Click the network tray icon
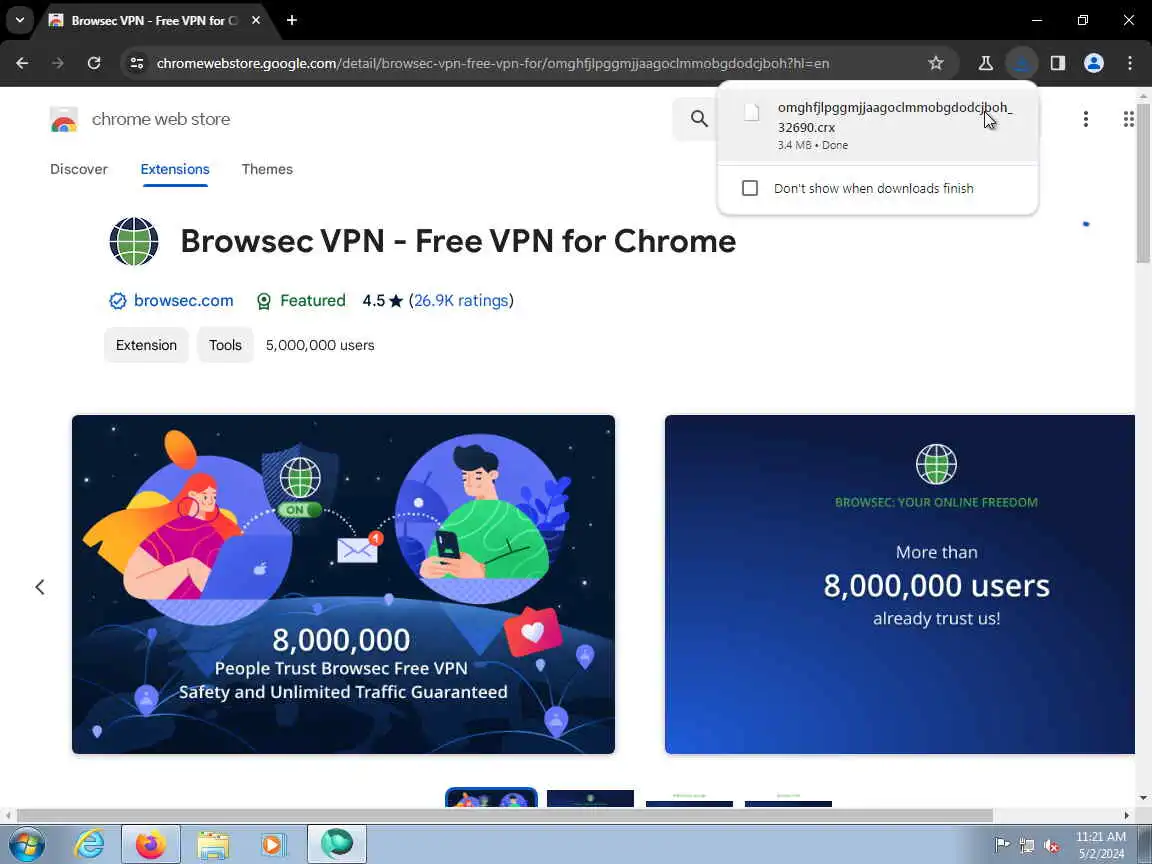The width and height of the screenshot is (1152, 864). click(x=1026, y=846)
